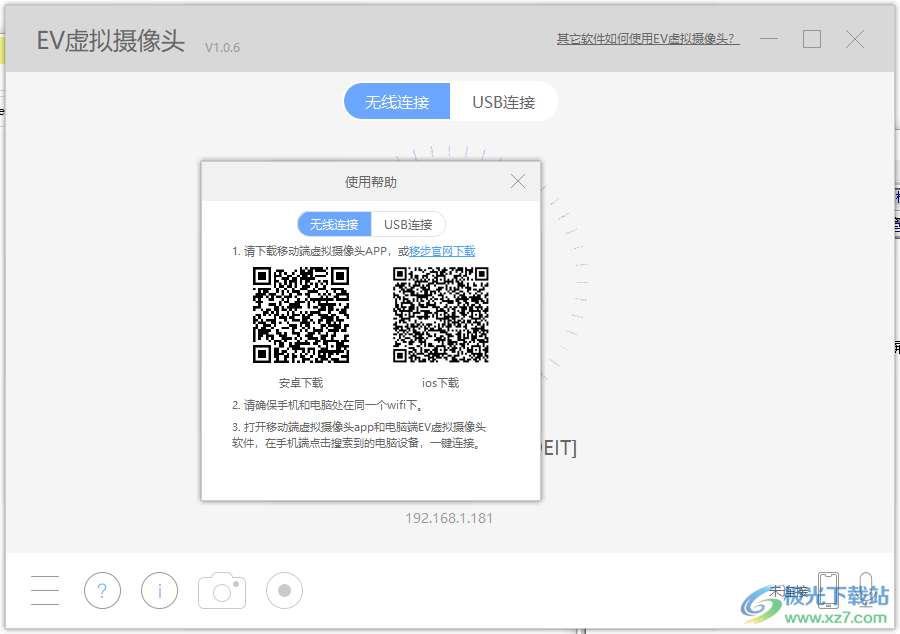Open the 移步官网下载 download link
Viewport: 900px width, 634px height.
point(441,250)
